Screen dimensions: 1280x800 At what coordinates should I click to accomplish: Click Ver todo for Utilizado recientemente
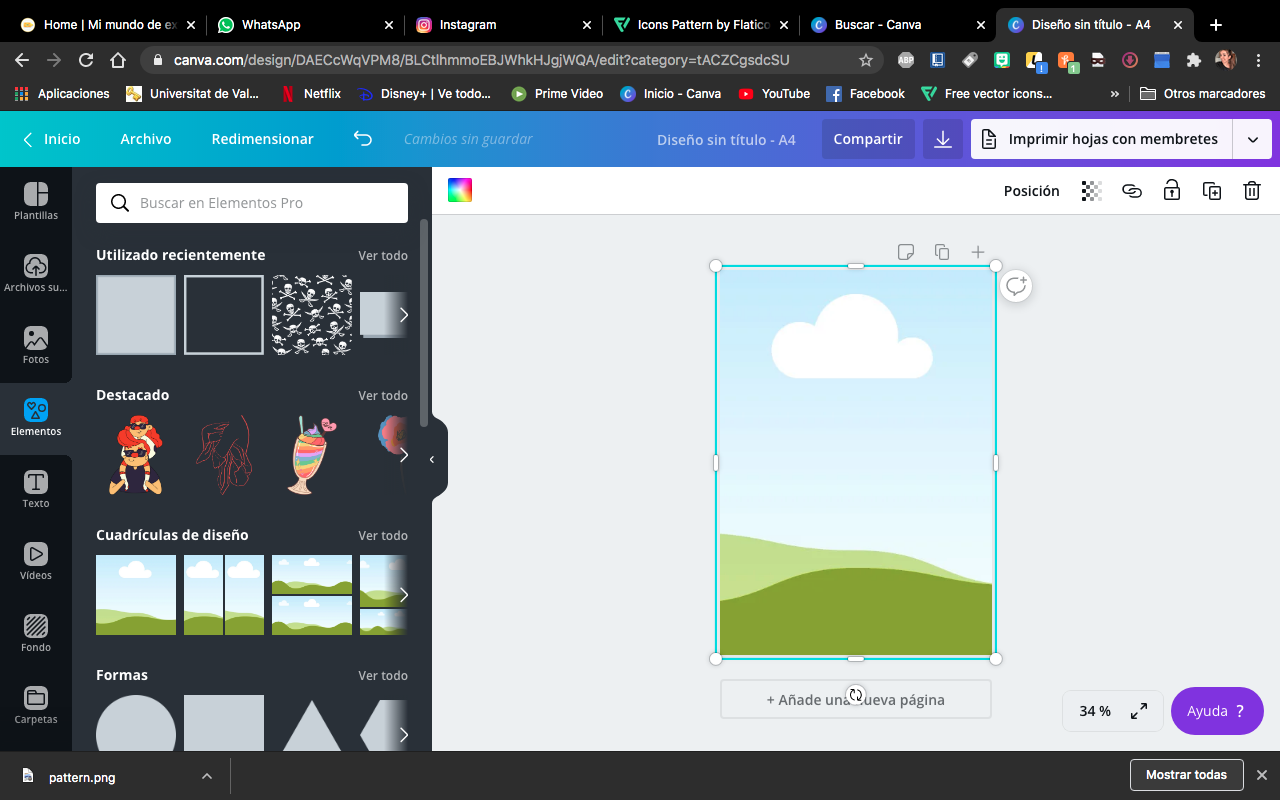coord(383,256)
